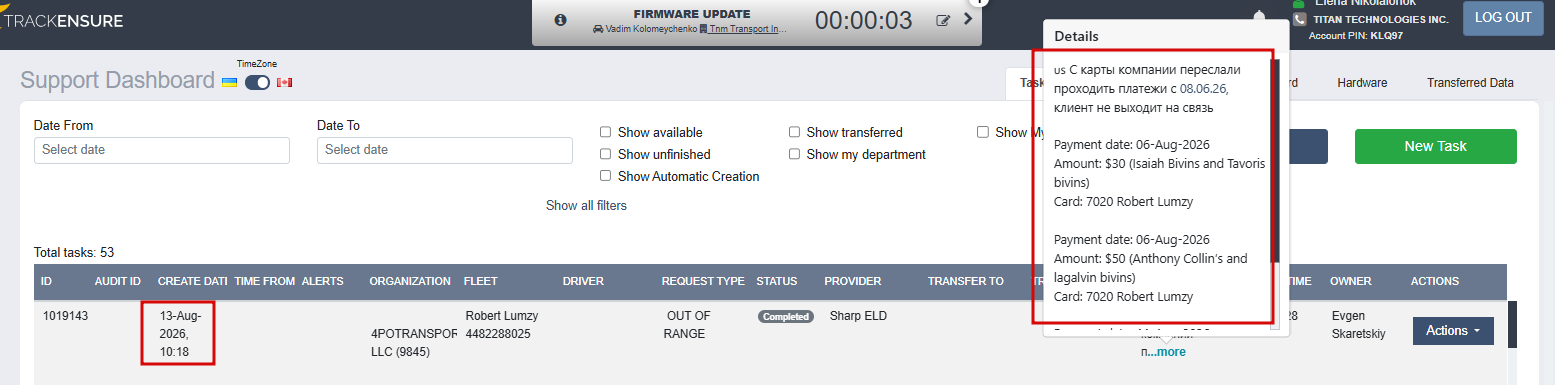Click the edit note icon beside the timer
The height and width of the screenshot is (385, 1555).
coord(943,20)
